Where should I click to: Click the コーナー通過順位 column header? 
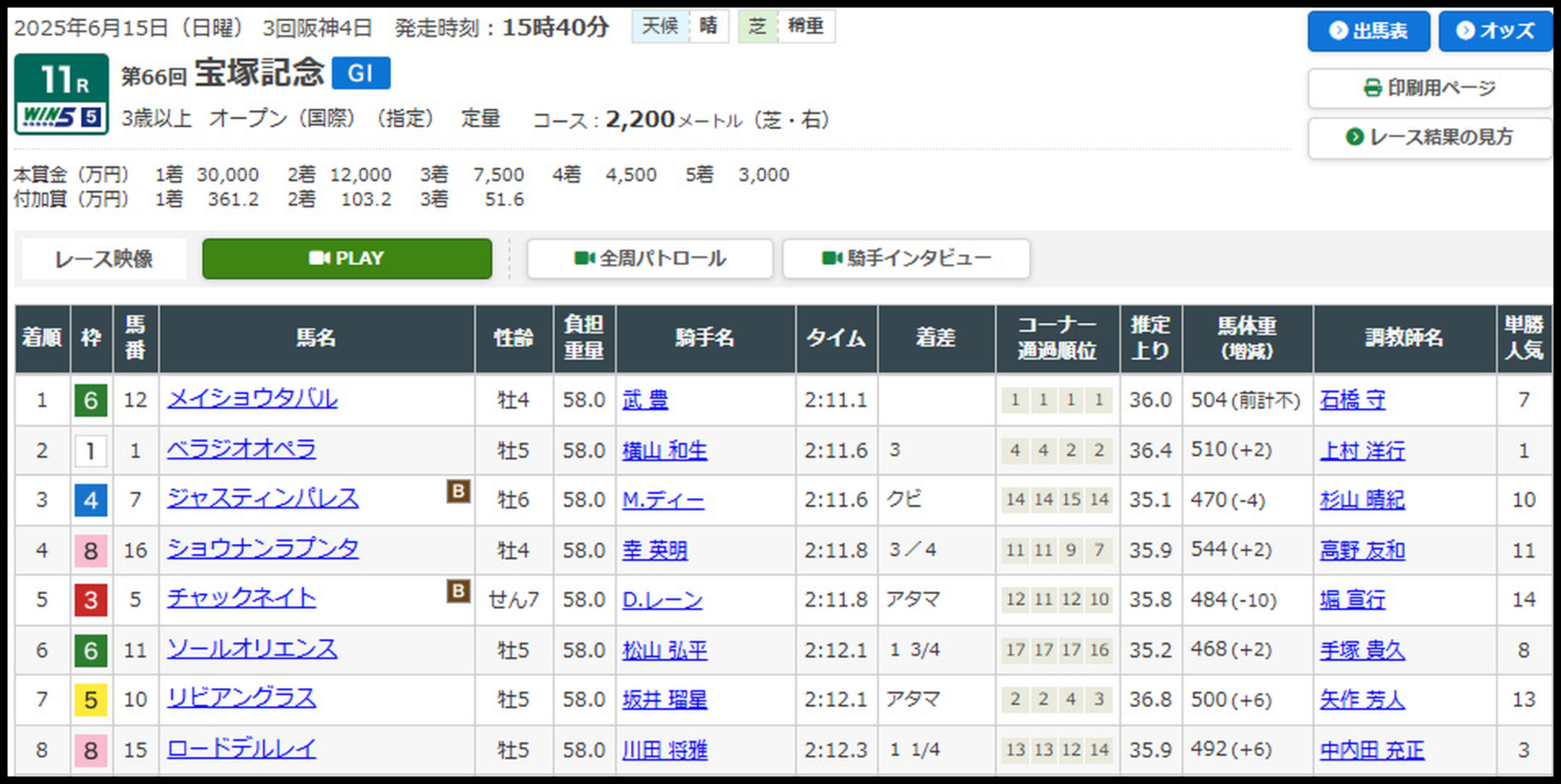[x=1057, y=339]
